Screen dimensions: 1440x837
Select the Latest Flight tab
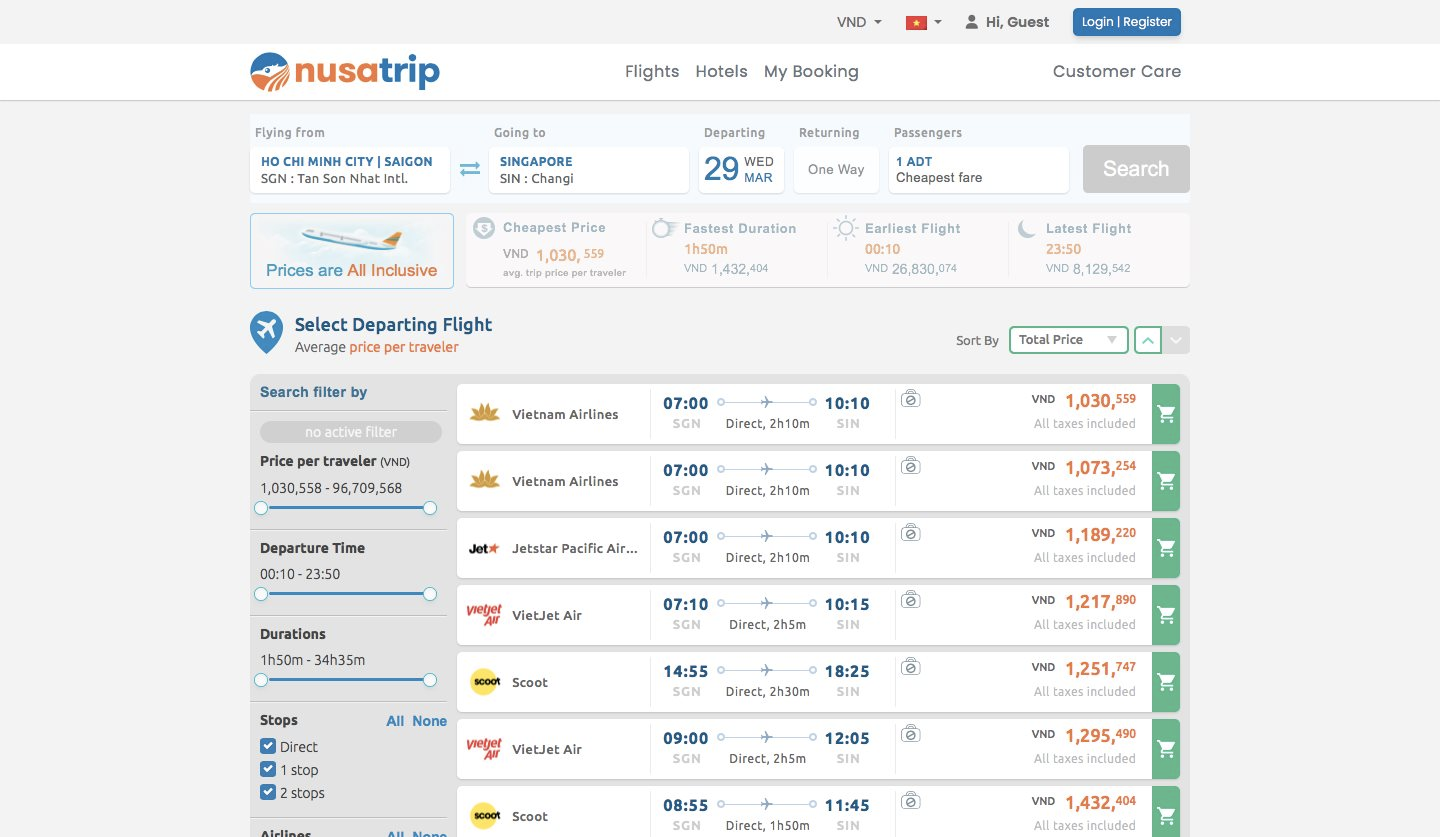[1099, 250]
